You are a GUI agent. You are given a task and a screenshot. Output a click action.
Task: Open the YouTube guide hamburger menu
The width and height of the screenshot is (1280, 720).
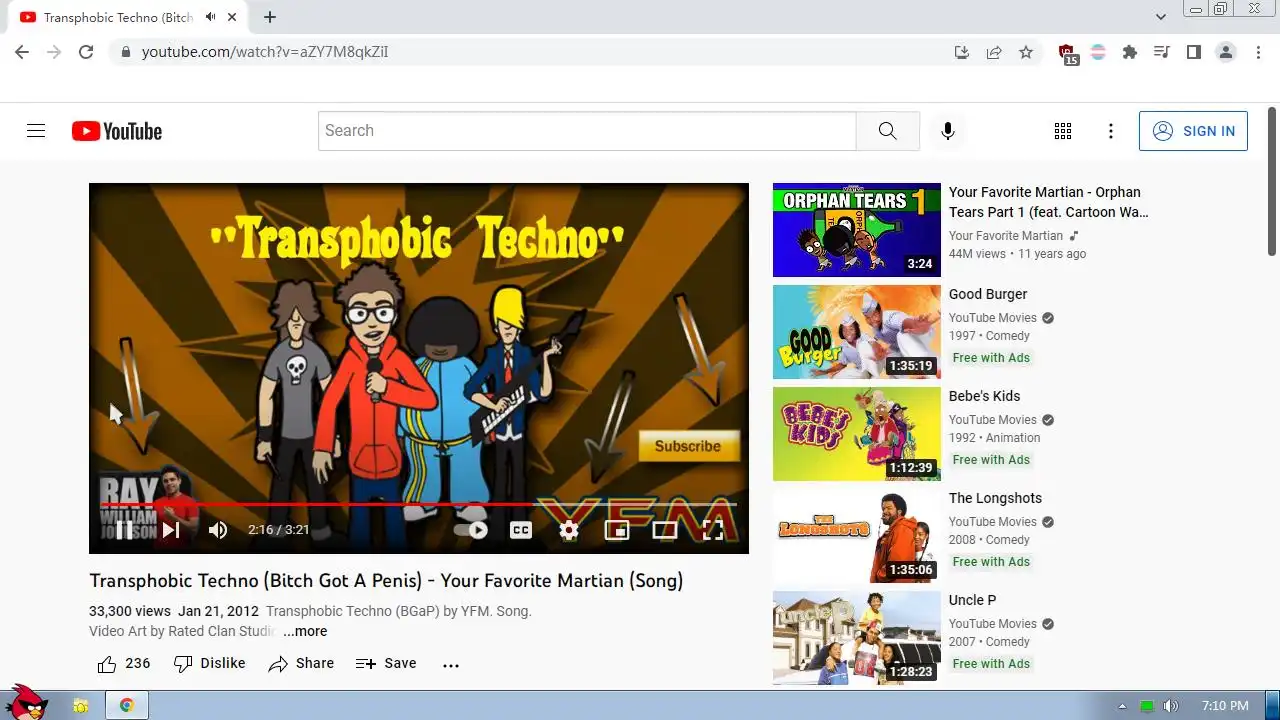pyautogui.click(x=36, y=131)
